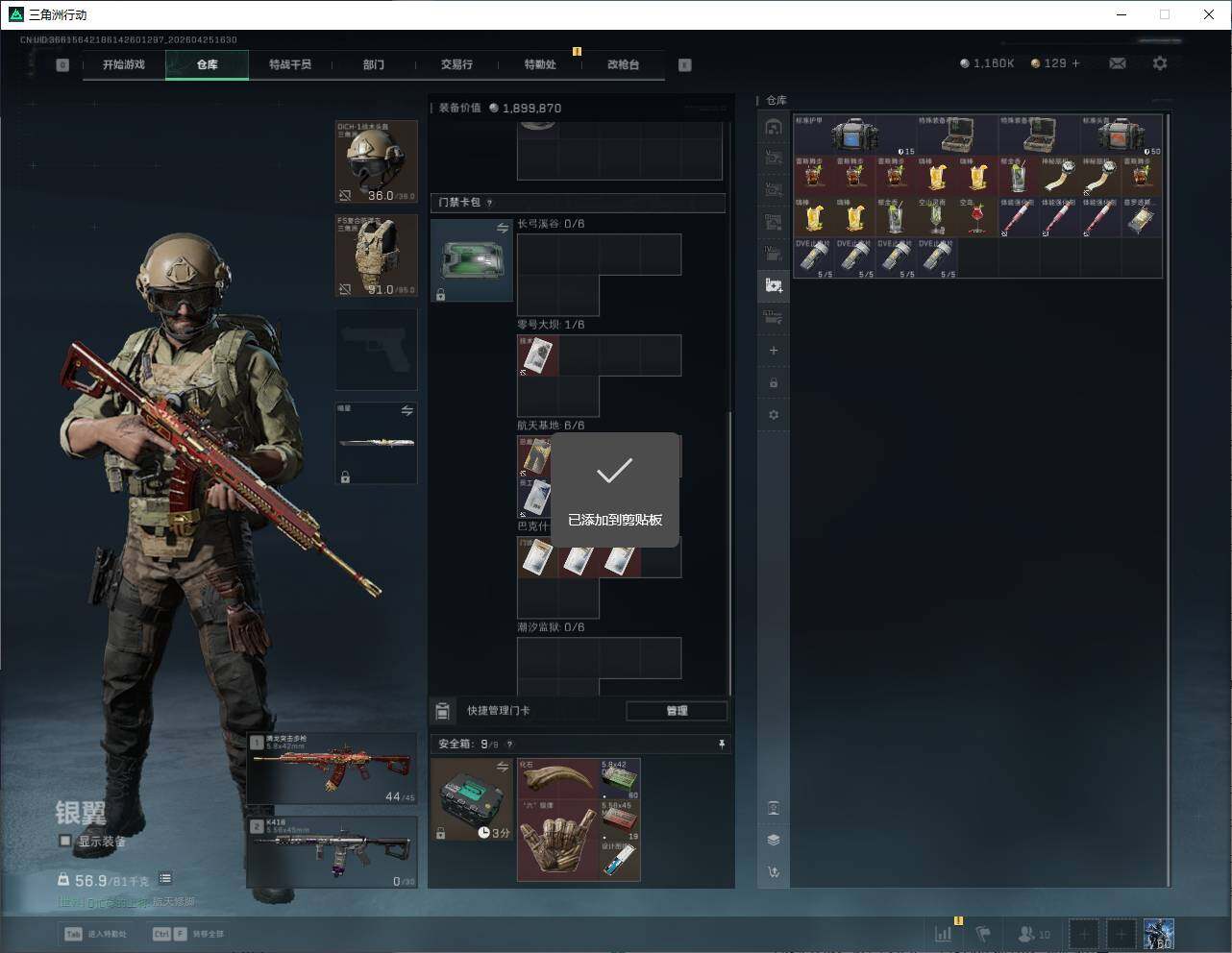Screen dimensions: 1232x953
Task: Switch to the 仓库 tab
Action: [x=208, y=64]
